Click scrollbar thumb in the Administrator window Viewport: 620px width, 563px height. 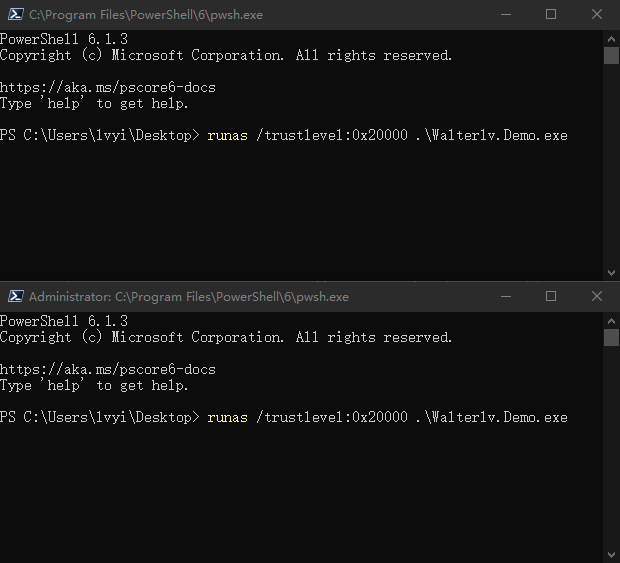coord(611,337)
